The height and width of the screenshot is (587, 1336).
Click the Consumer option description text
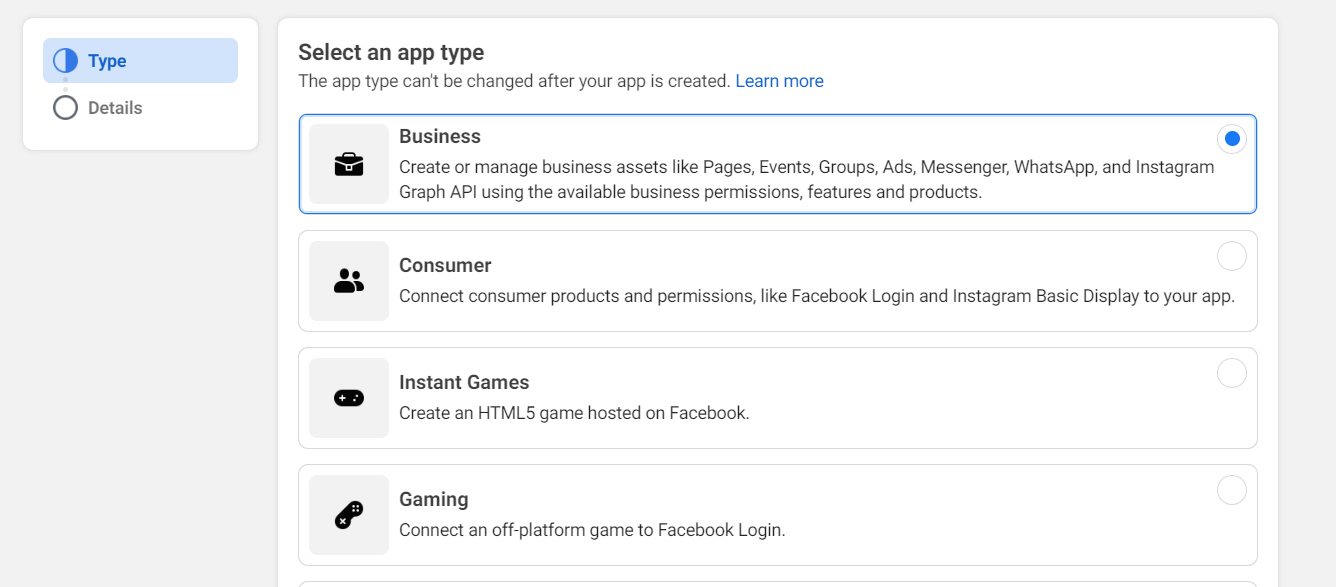pyautogui.click(x=816, y=296)
